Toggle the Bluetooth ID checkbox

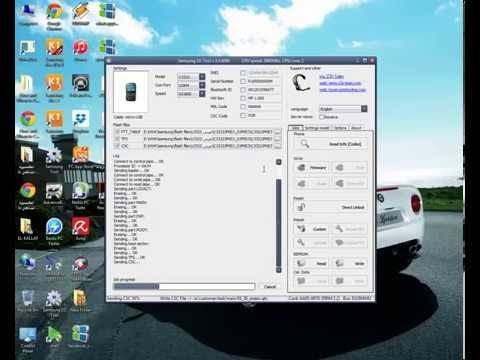243,90
